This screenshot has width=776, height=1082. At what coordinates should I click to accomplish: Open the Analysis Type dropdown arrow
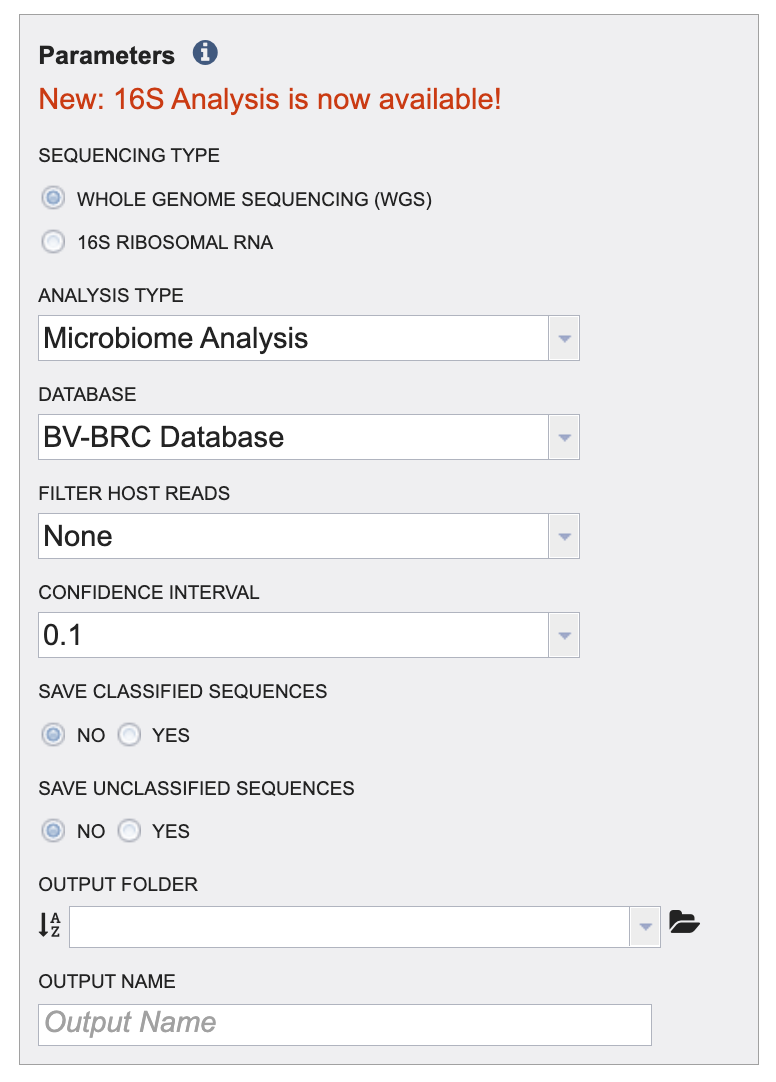pyautogui.click(x=564, y=338)
